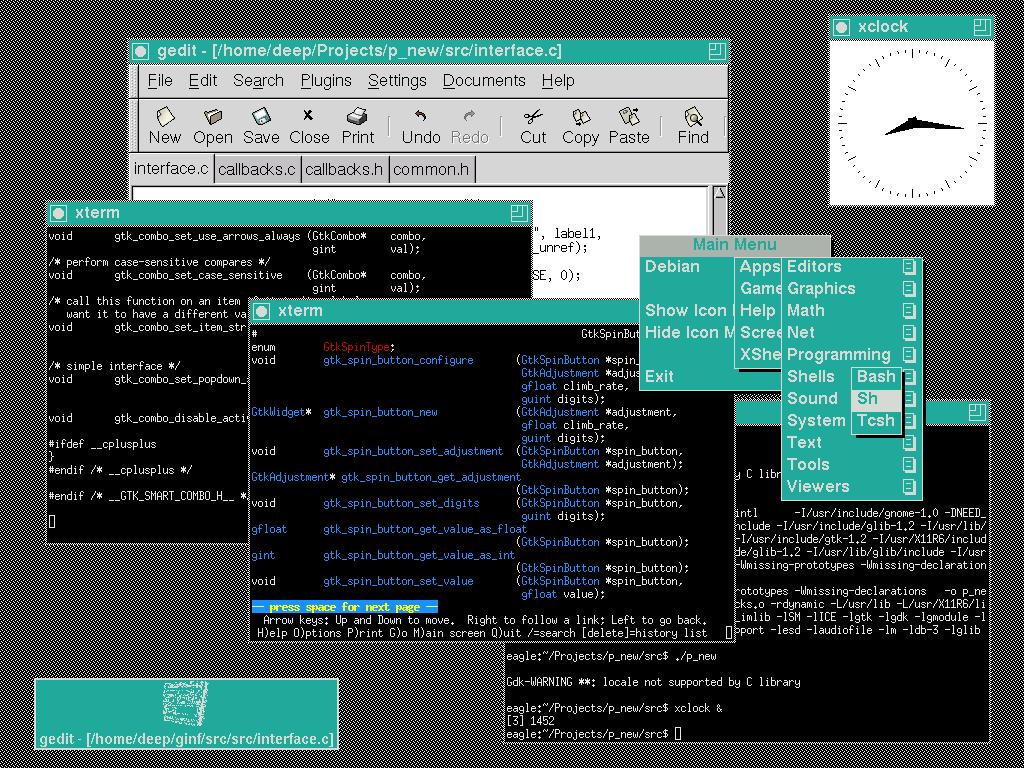Screen dimensions: 1024x768
Task: Cut selected text using the Cut icon
Action: pyautogui.click(x=532, y=124)
